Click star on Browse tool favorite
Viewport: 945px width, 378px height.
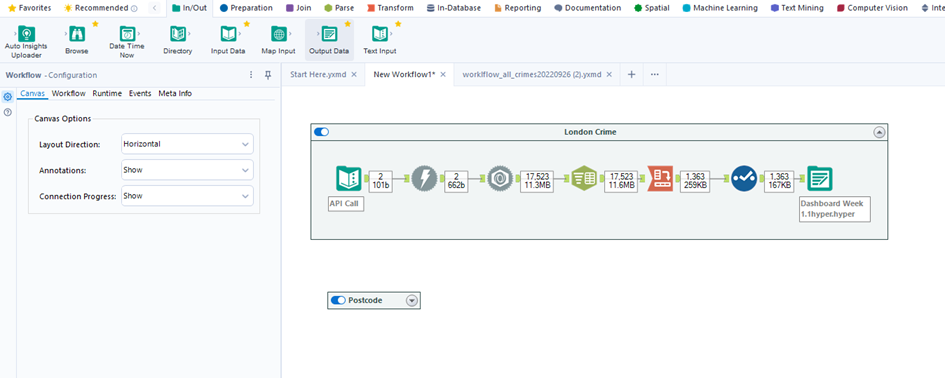pyautogui.click(x=95, y=24)
